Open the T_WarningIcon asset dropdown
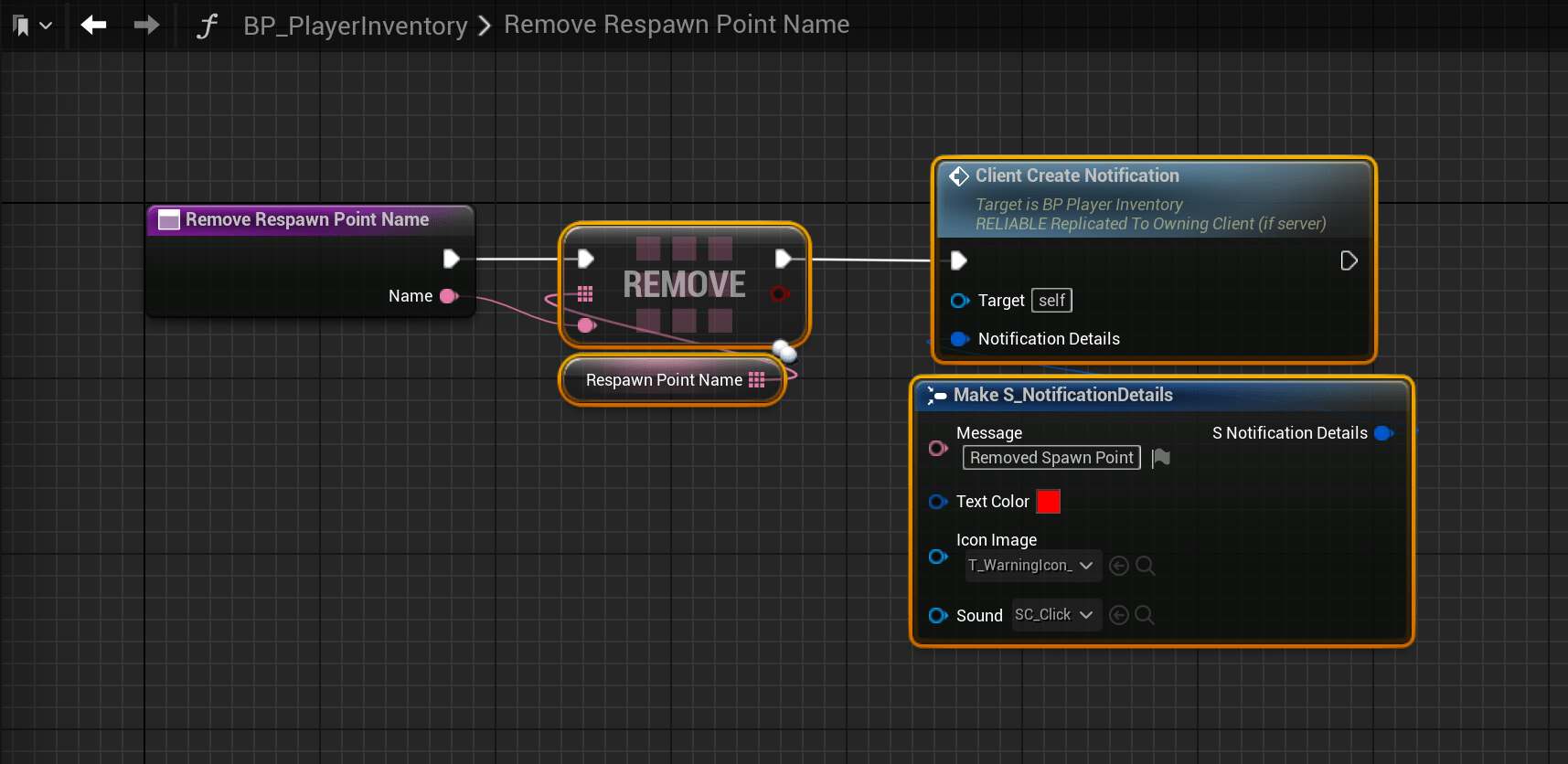The image size is (1568, 764). click(x=1032, y=566)
